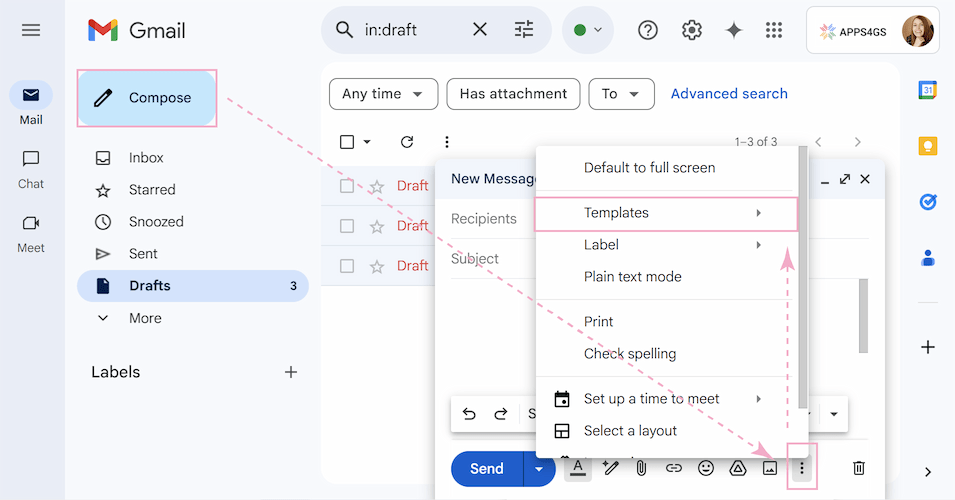Screen dimensions: 955x500
Task: Click the attach files paperclip icon
Action: point(641,468)
